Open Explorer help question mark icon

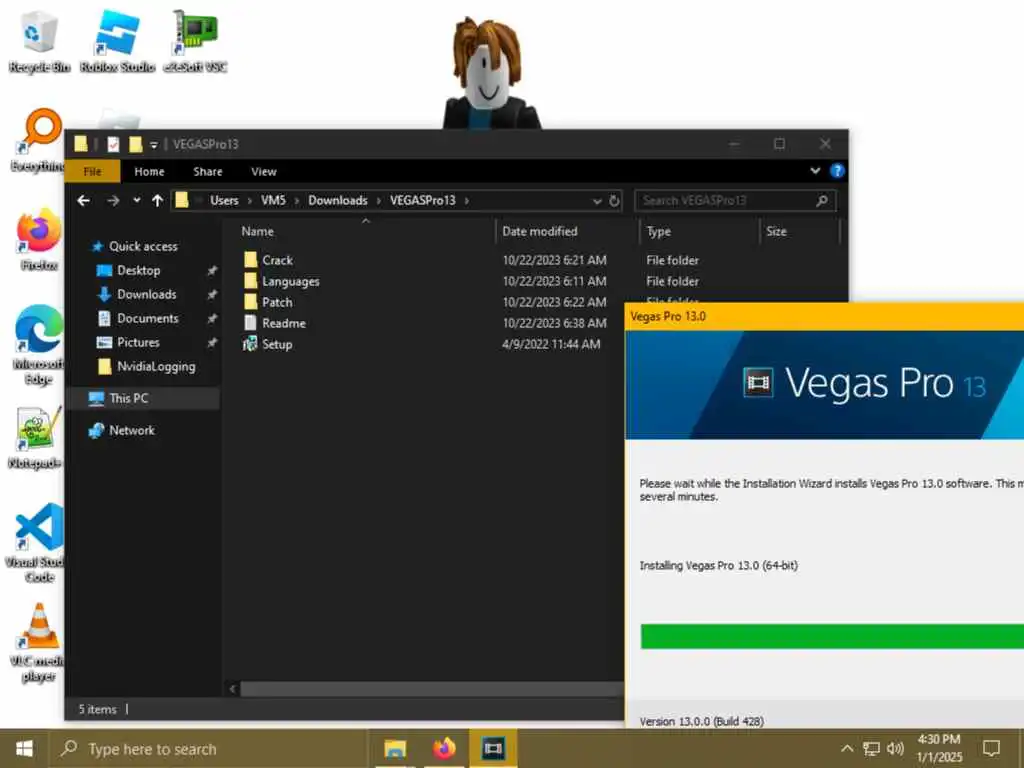pos(837,171)
